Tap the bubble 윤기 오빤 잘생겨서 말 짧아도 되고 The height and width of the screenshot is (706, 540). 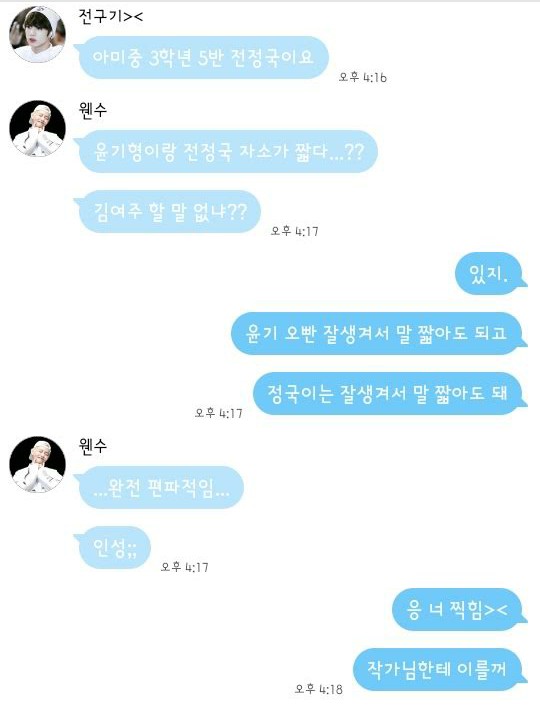pyautogui.click(x=379, y=333)
